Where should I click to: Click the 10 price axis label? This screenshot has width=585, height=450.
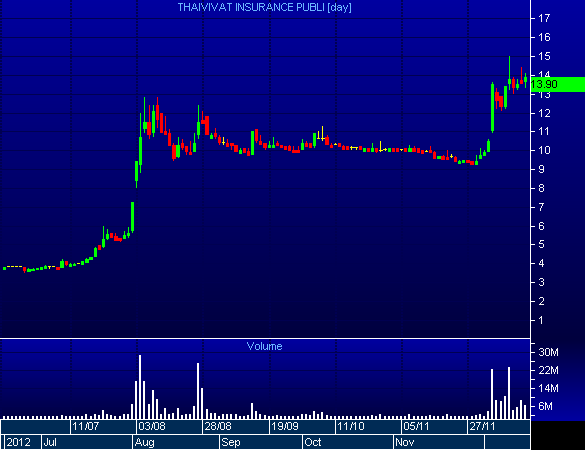pos(544,150)
